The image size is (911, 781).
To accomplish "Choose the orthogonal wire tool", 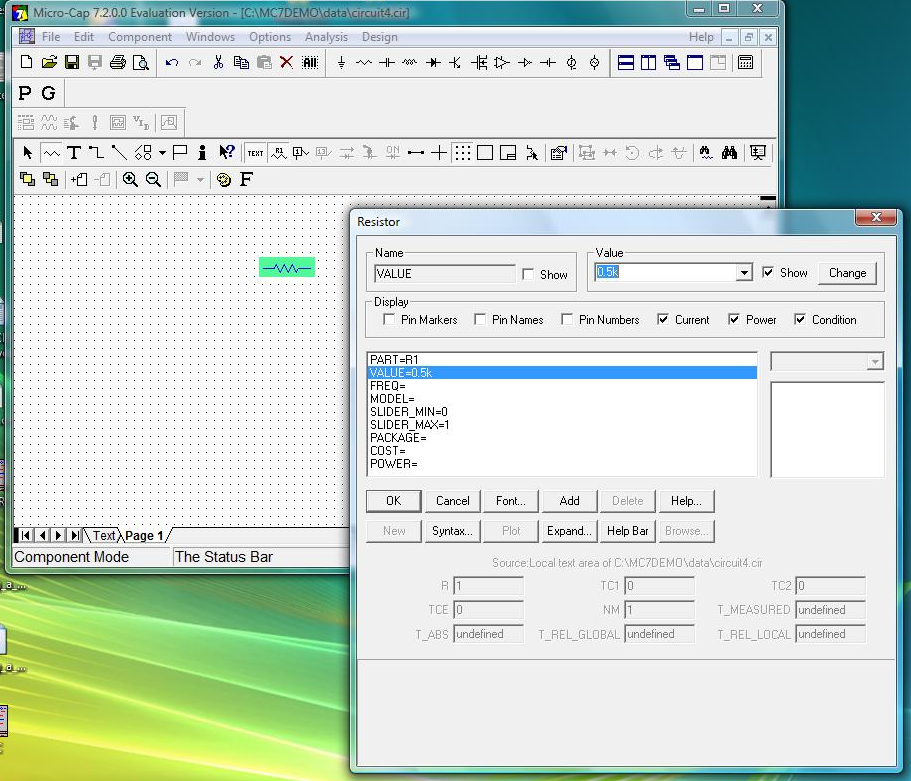I will (96, 153).
